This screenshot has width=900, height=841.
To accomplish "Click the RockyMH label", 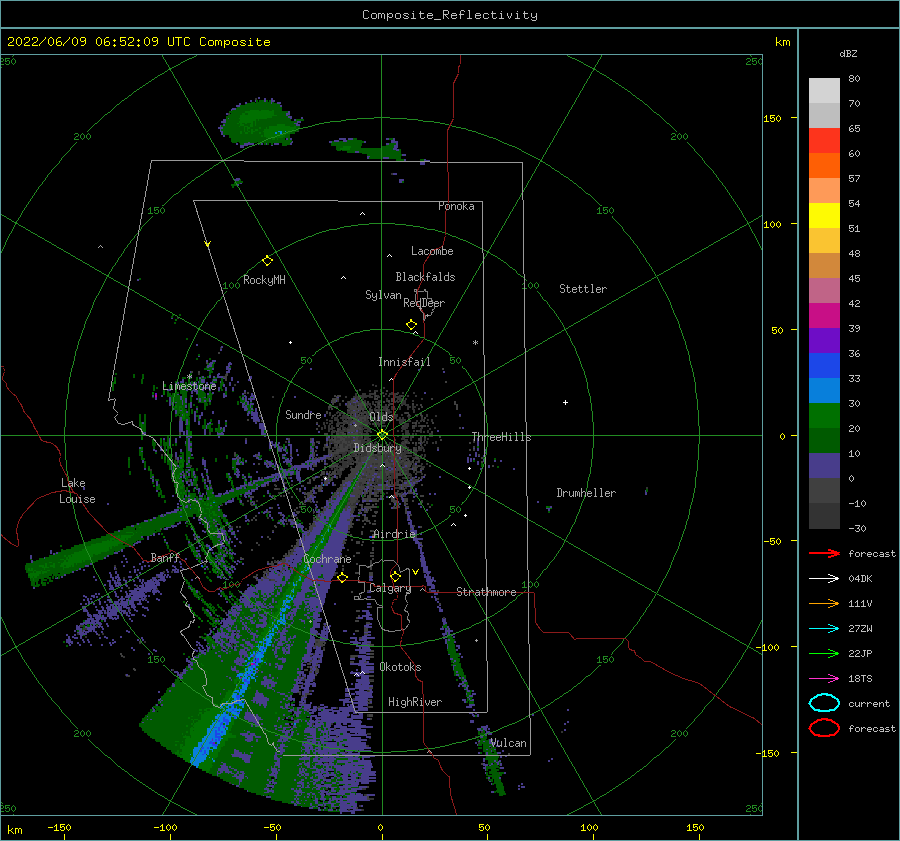I will coord(264,280).
